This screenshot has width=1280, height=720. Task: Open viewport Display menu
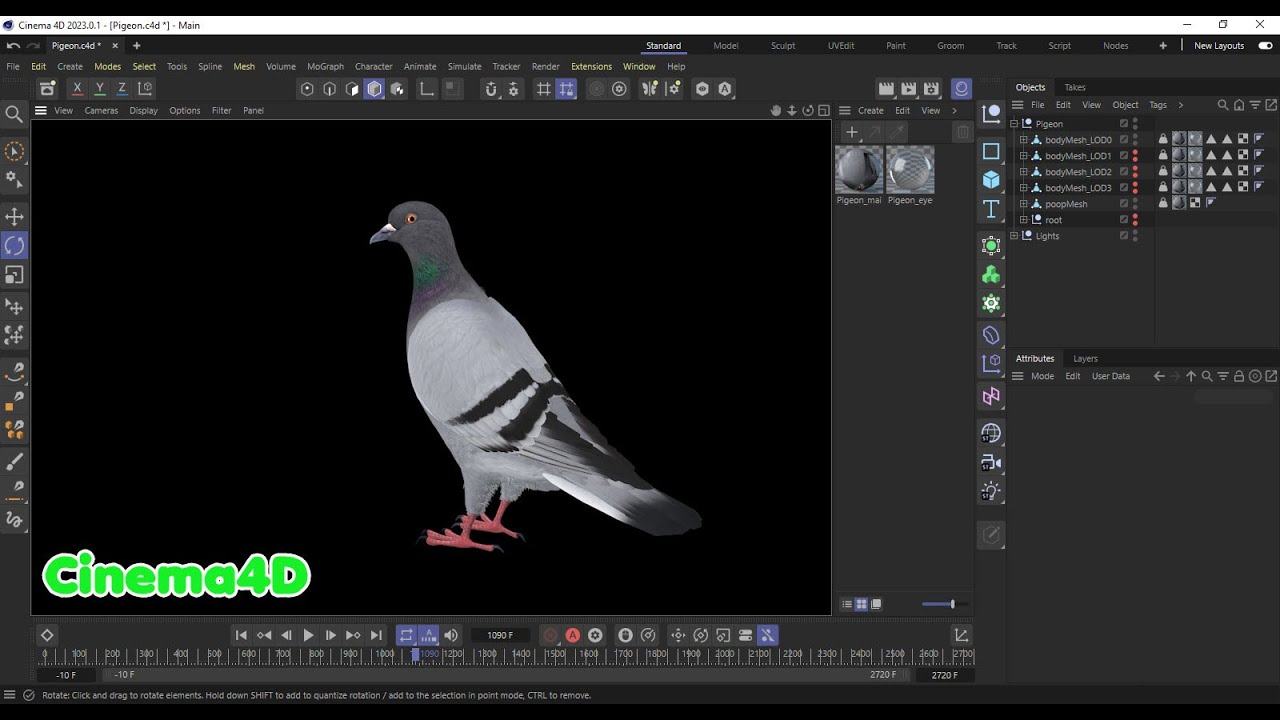(x=143, y=111)
